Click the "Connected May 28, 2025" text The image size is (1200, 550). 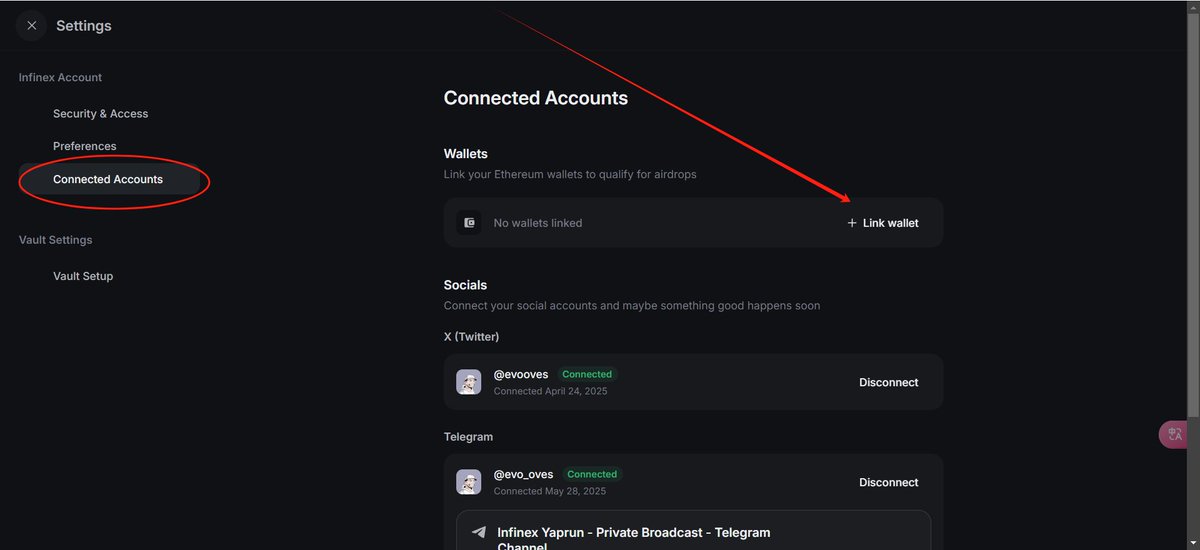pos(550,491)
